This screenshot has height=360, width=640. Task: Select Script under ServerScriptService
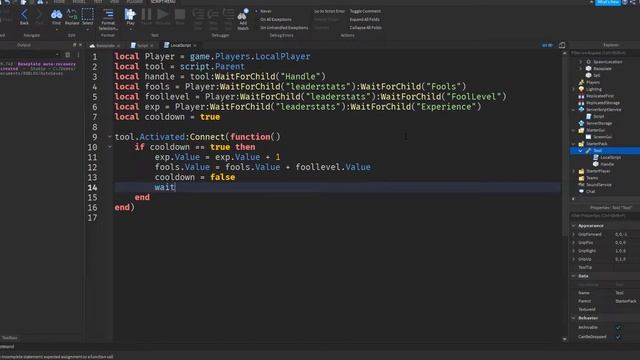[599, 116]
